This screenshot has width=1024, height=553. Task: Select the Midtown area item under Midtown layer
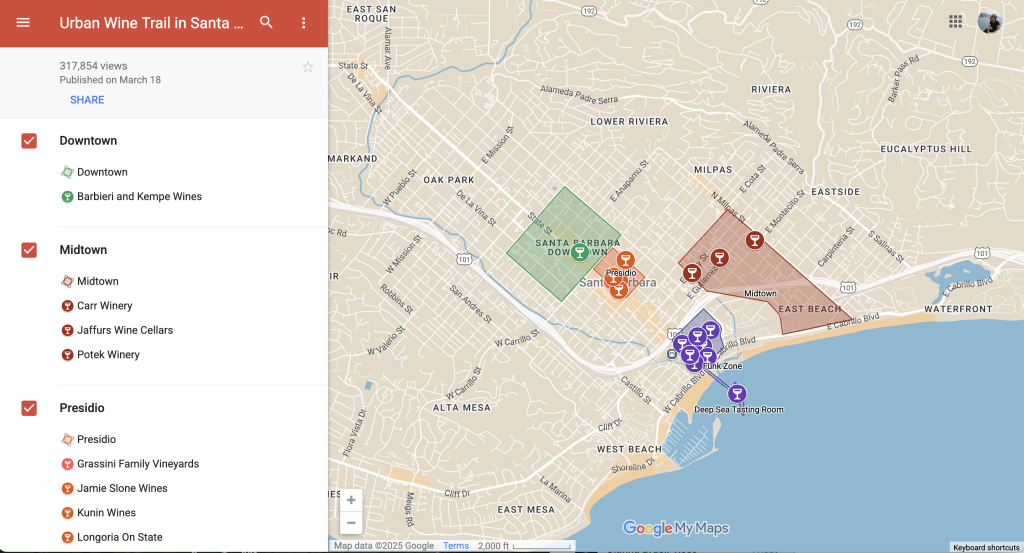(98, 281)
